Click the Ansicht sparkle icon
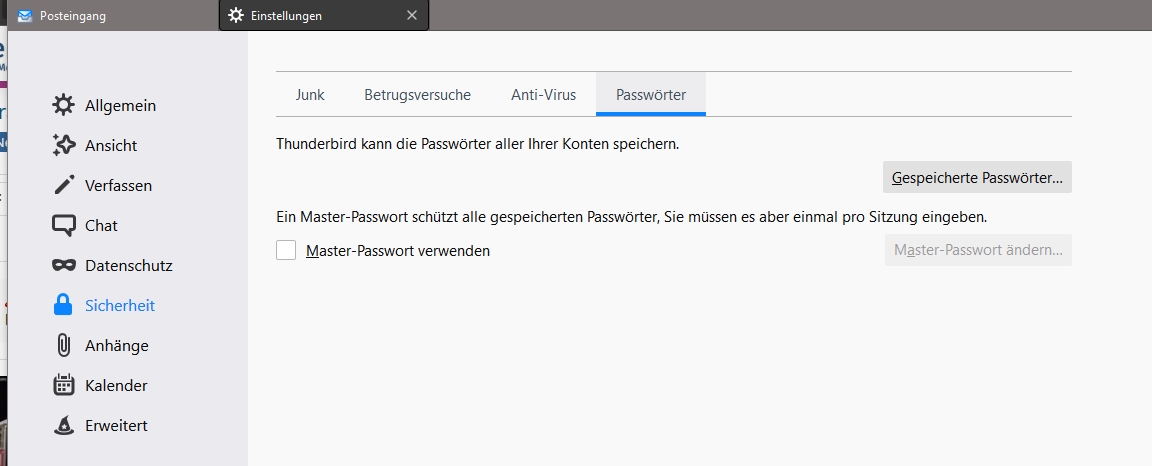The image size is (1152, 466). pos(64,145)
